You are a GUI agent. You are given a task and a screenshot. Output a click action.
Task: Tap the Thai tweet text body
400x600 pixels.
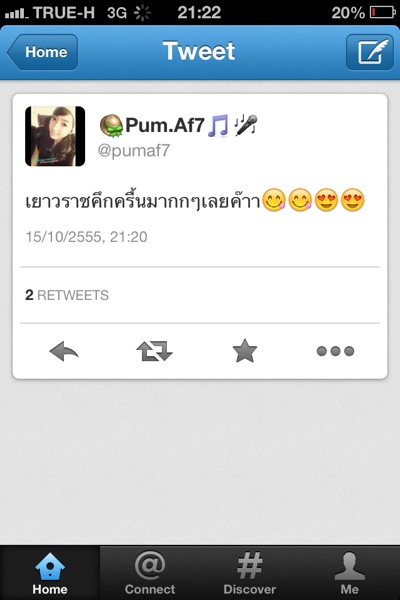[195, 200]
